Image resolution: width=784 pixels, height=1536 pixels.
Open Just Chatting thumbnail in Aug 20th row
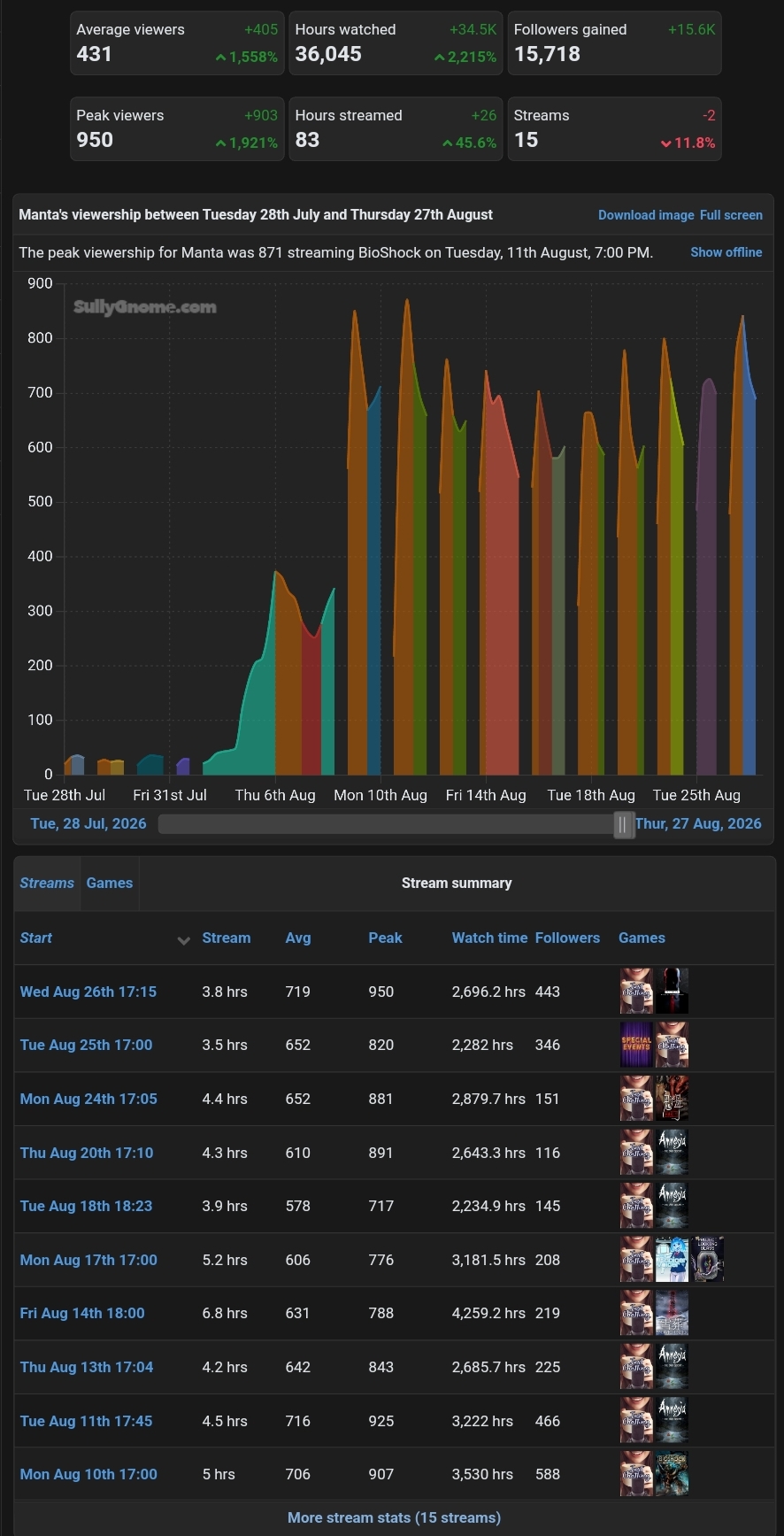point(636,1153)
